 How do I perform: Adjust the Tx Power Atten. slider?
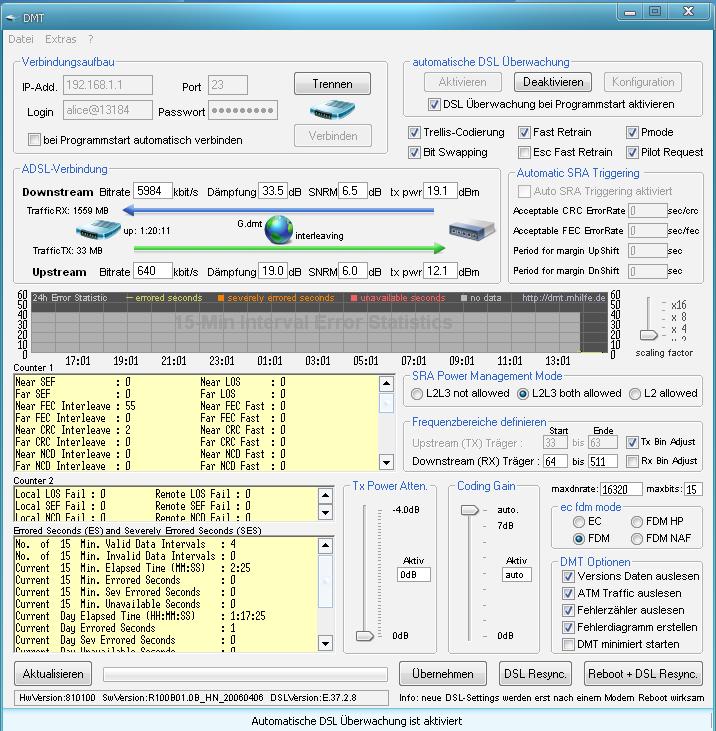tap(365, 634)
